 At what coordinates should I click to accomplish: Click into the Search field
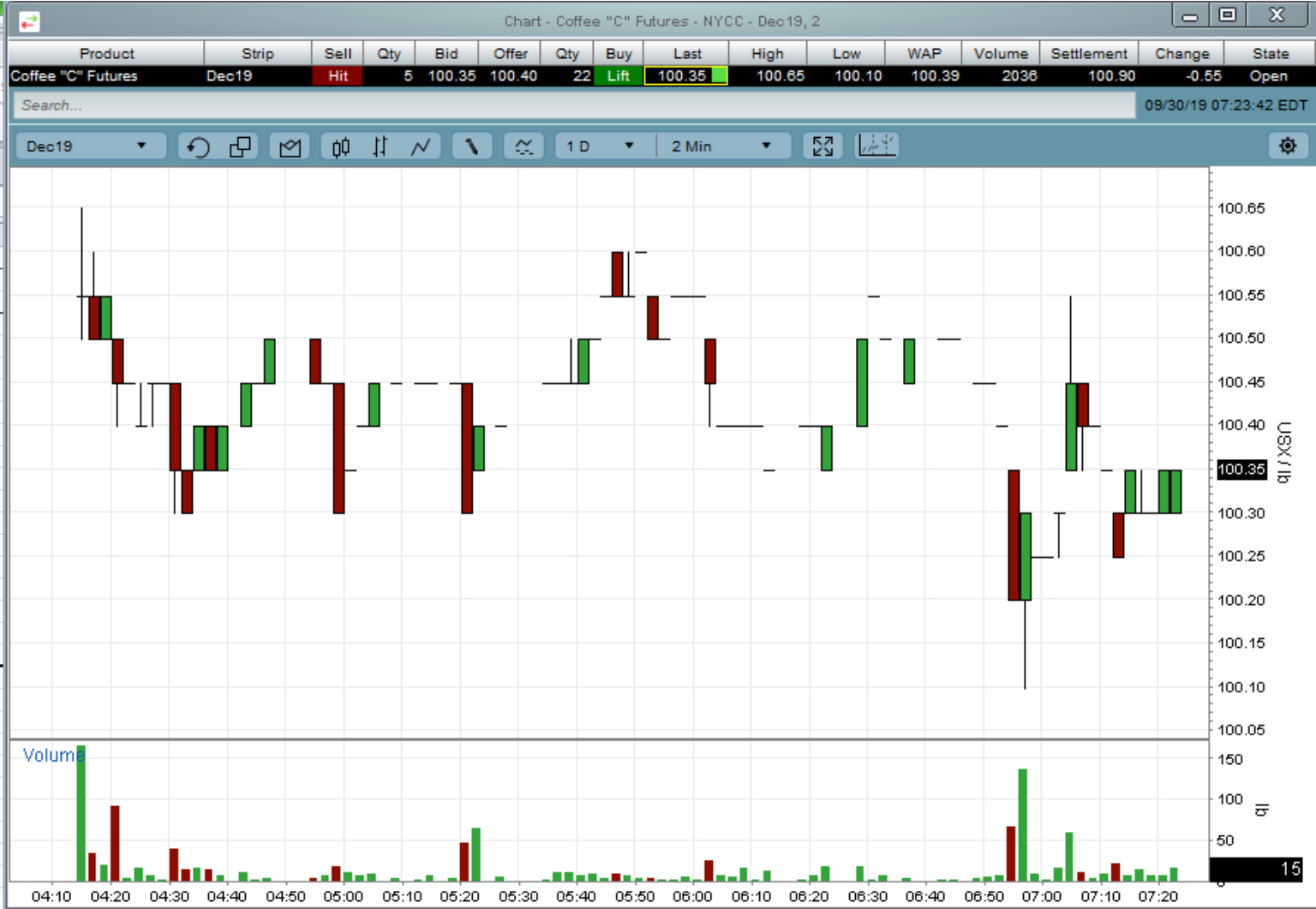coord(574,105)
